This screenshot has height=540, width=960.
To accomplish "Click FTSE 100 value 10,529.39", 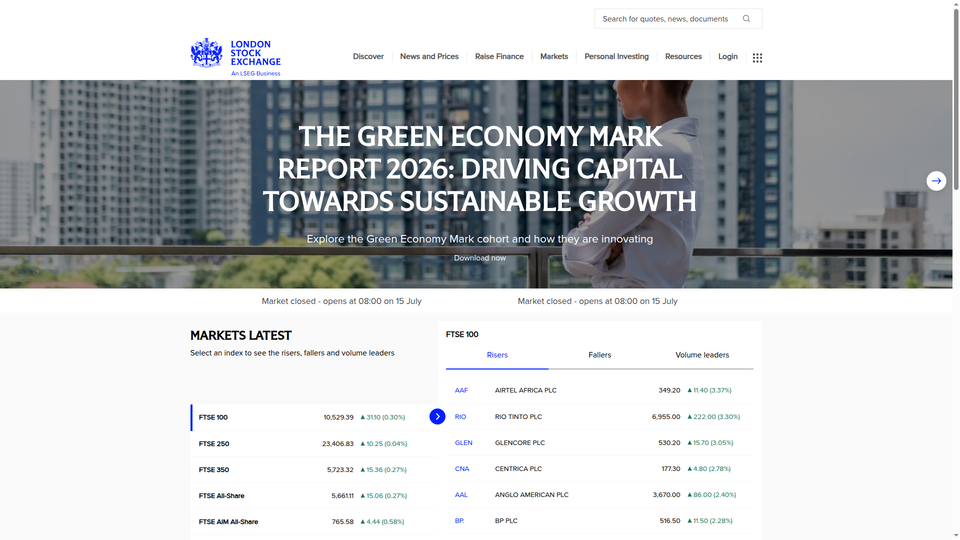I will pyautogui.click(x=339, y=417).
